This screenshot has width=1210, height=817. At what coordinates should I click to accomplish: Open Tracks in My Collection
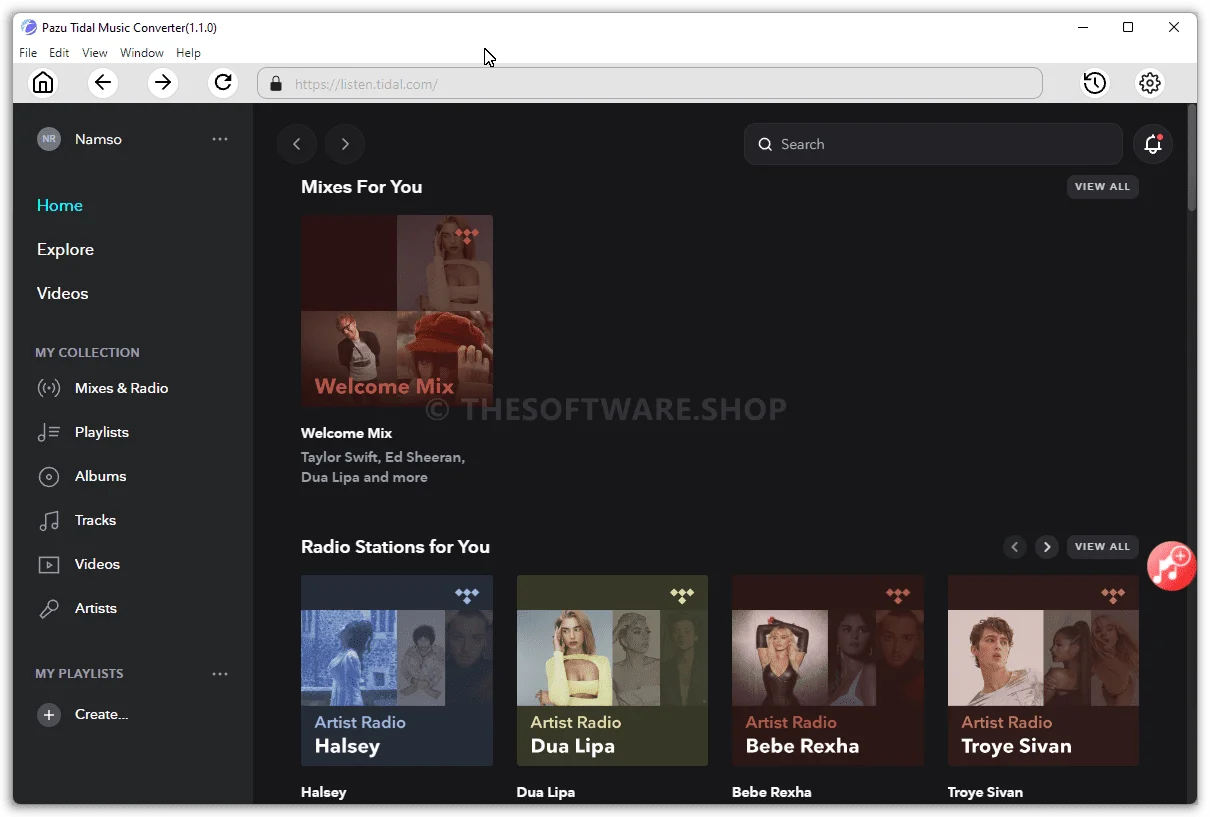pos(95,520)
